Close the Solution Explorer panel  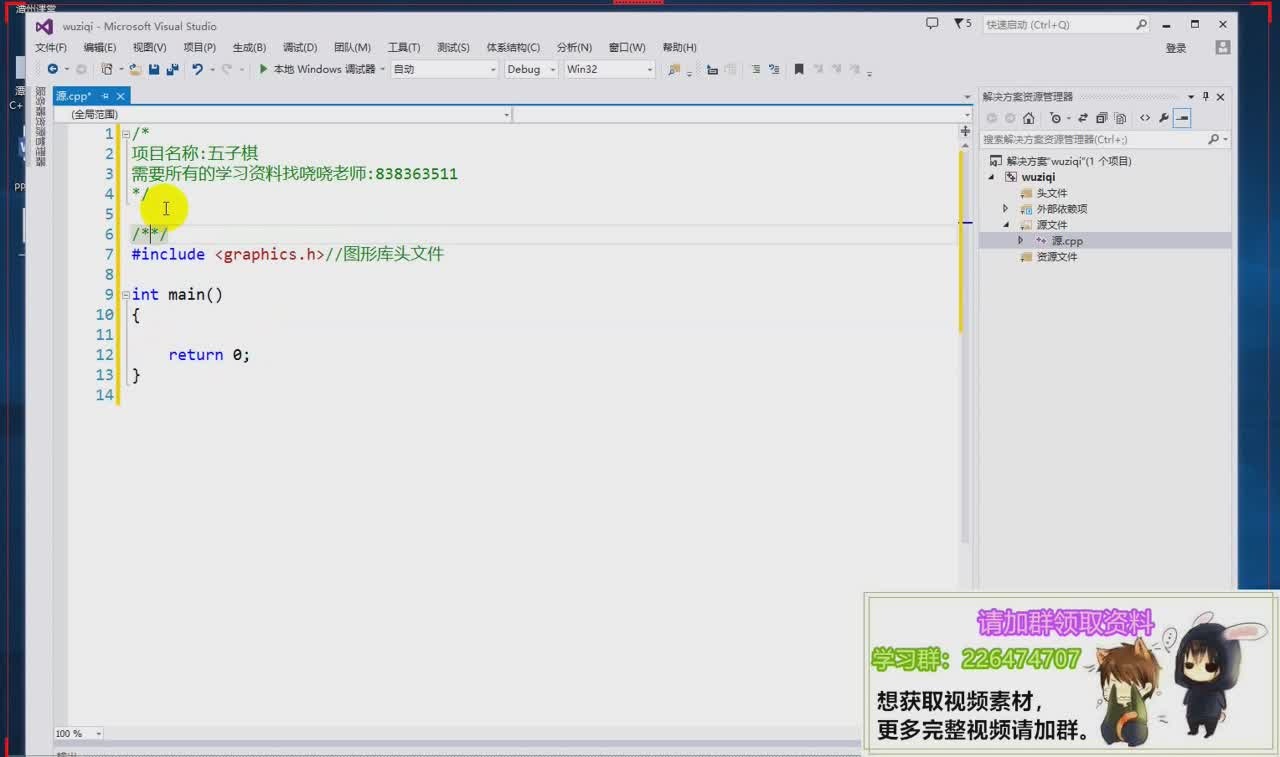[1221, 96]
